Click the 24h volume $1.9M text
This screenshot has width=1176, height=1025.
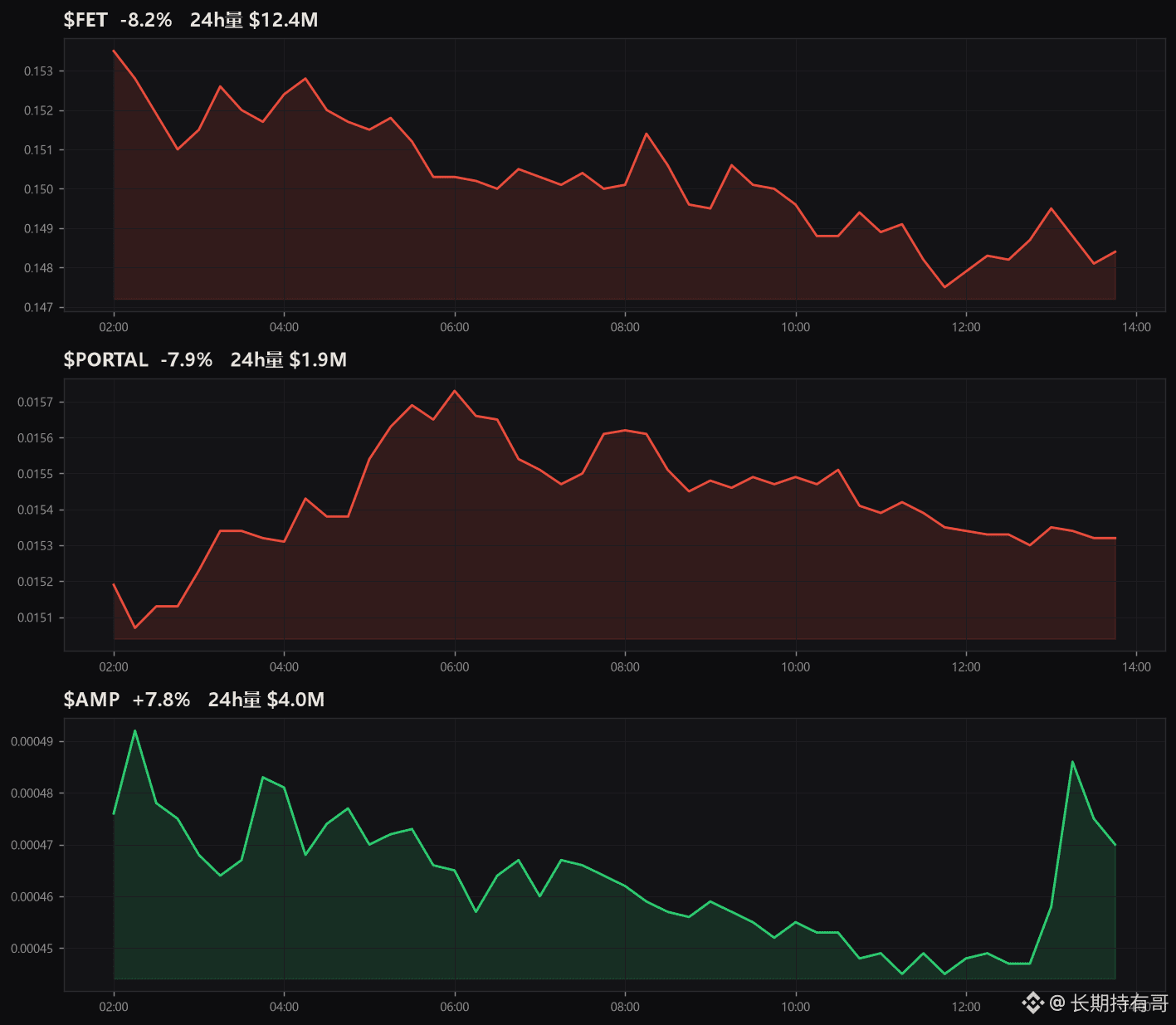[289, 359]
